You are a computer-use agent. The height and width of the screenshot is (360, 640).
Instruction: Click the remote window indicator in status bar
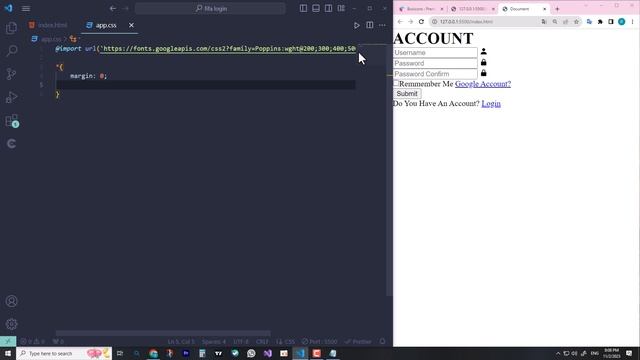point(8,341)
